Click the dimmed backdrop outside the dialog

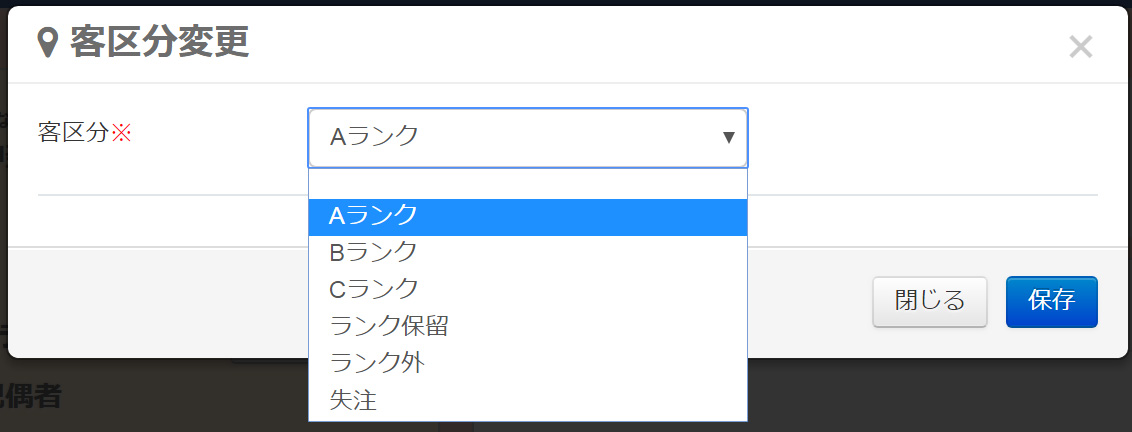pyautogui.click(x=939, y=397)
